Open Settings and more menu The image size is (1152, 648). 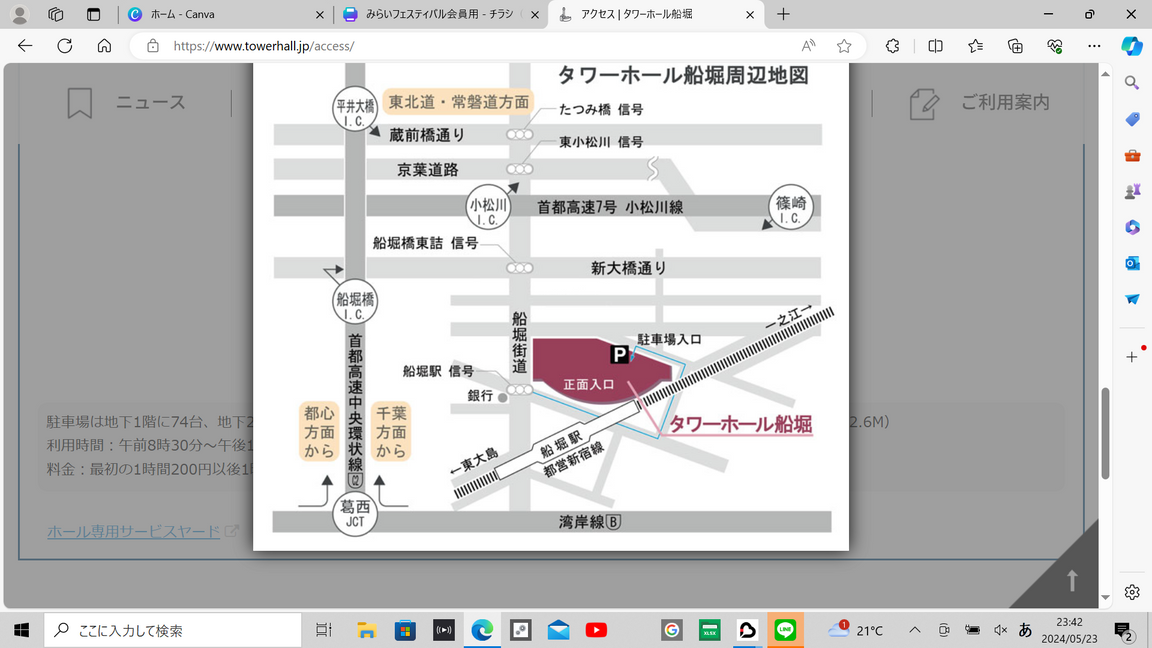pos(1094,46)
